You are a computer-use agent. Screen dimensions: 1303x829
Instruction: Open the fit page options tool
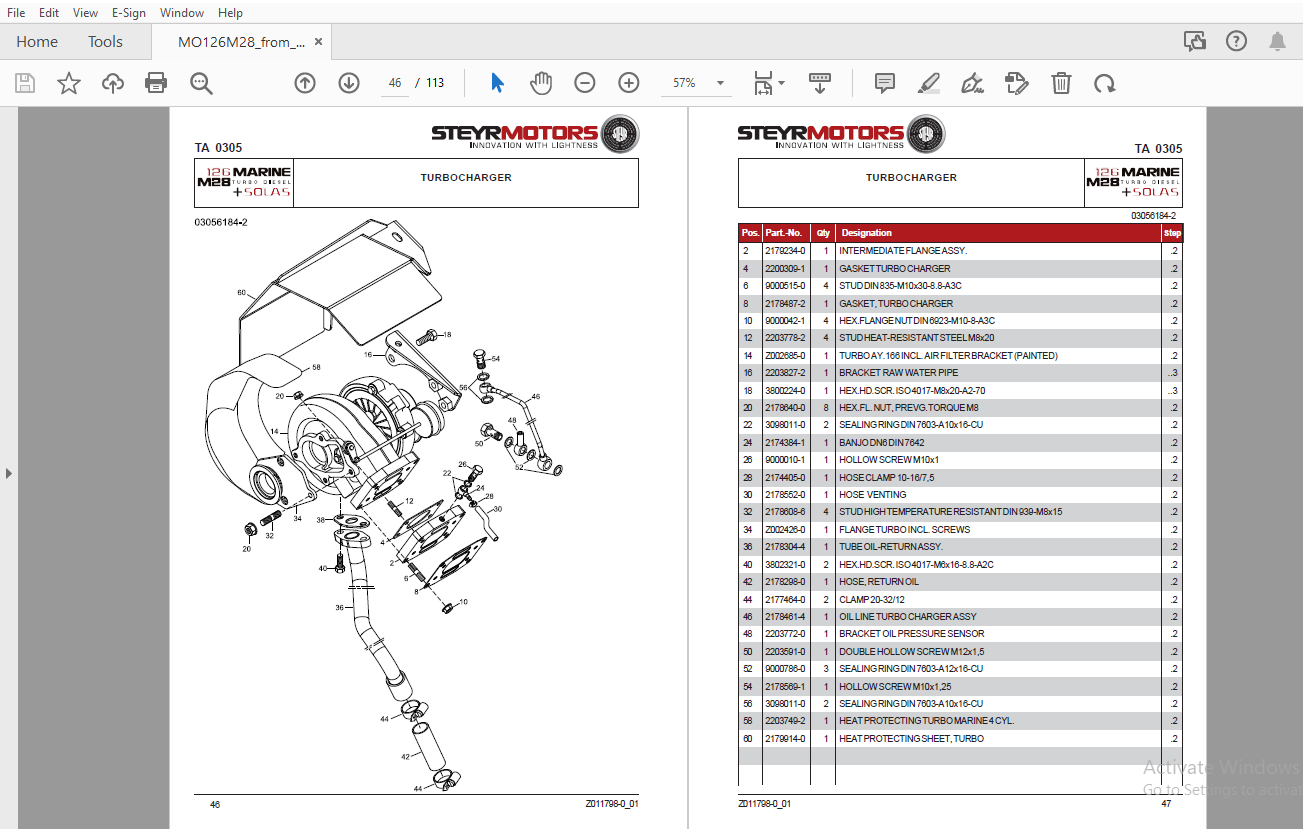coord(768,83)
